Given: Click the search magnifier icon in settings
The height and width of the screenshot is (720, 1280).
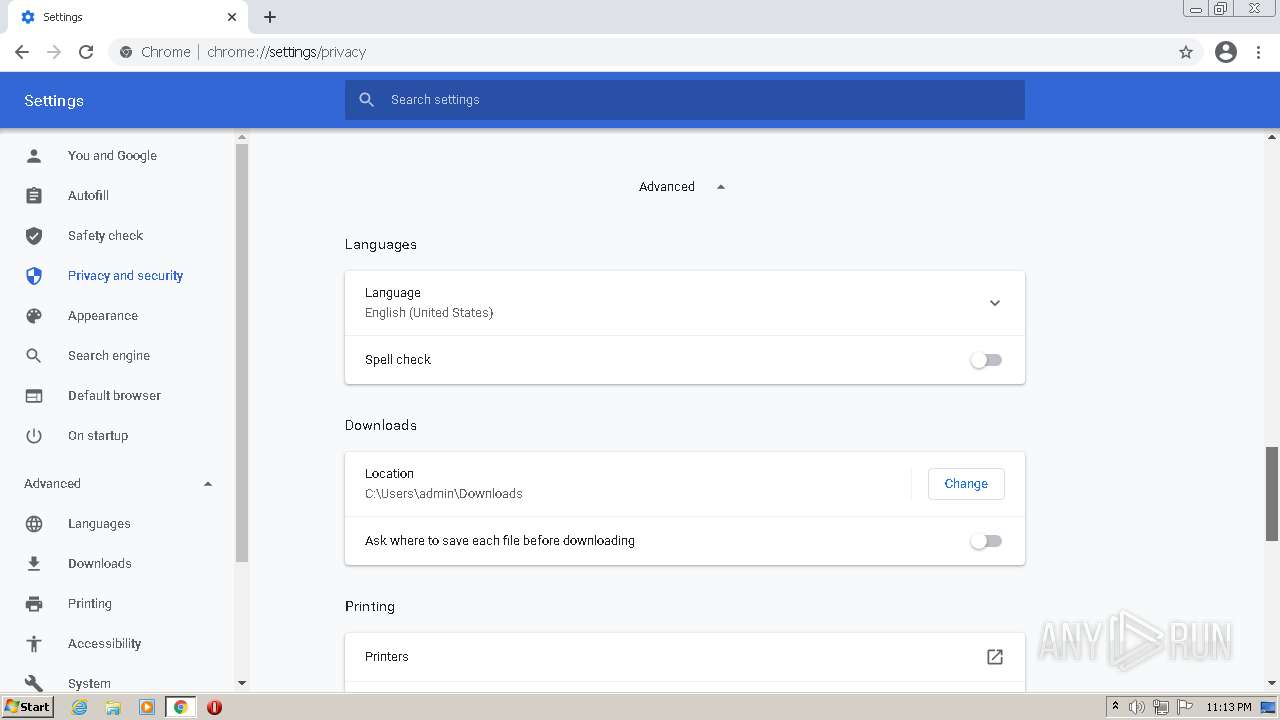Looking at the screenshot, I should (x=367, y=100).
